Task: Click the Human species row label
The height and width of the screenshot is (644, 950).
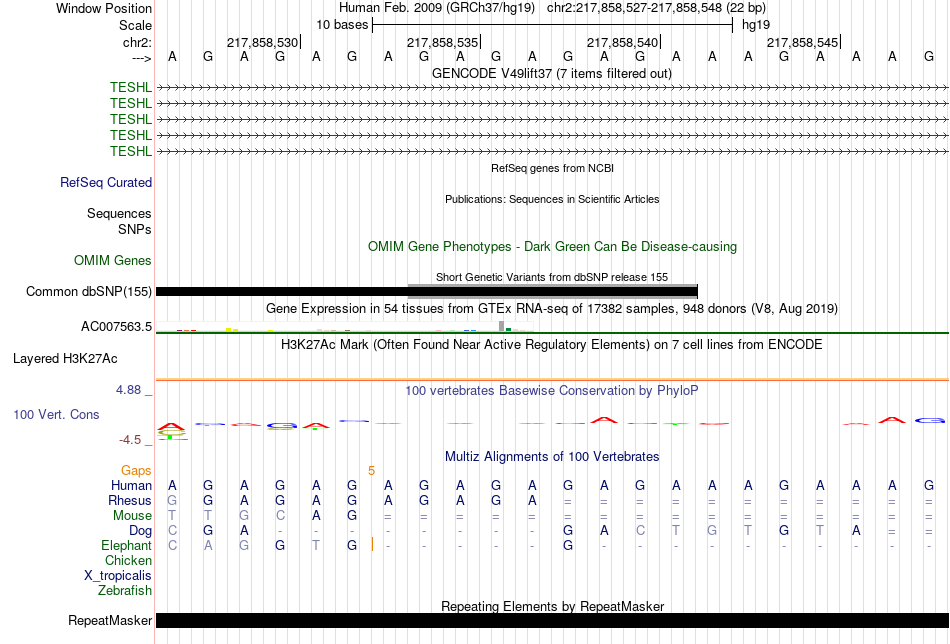Action: coord(131,486)
